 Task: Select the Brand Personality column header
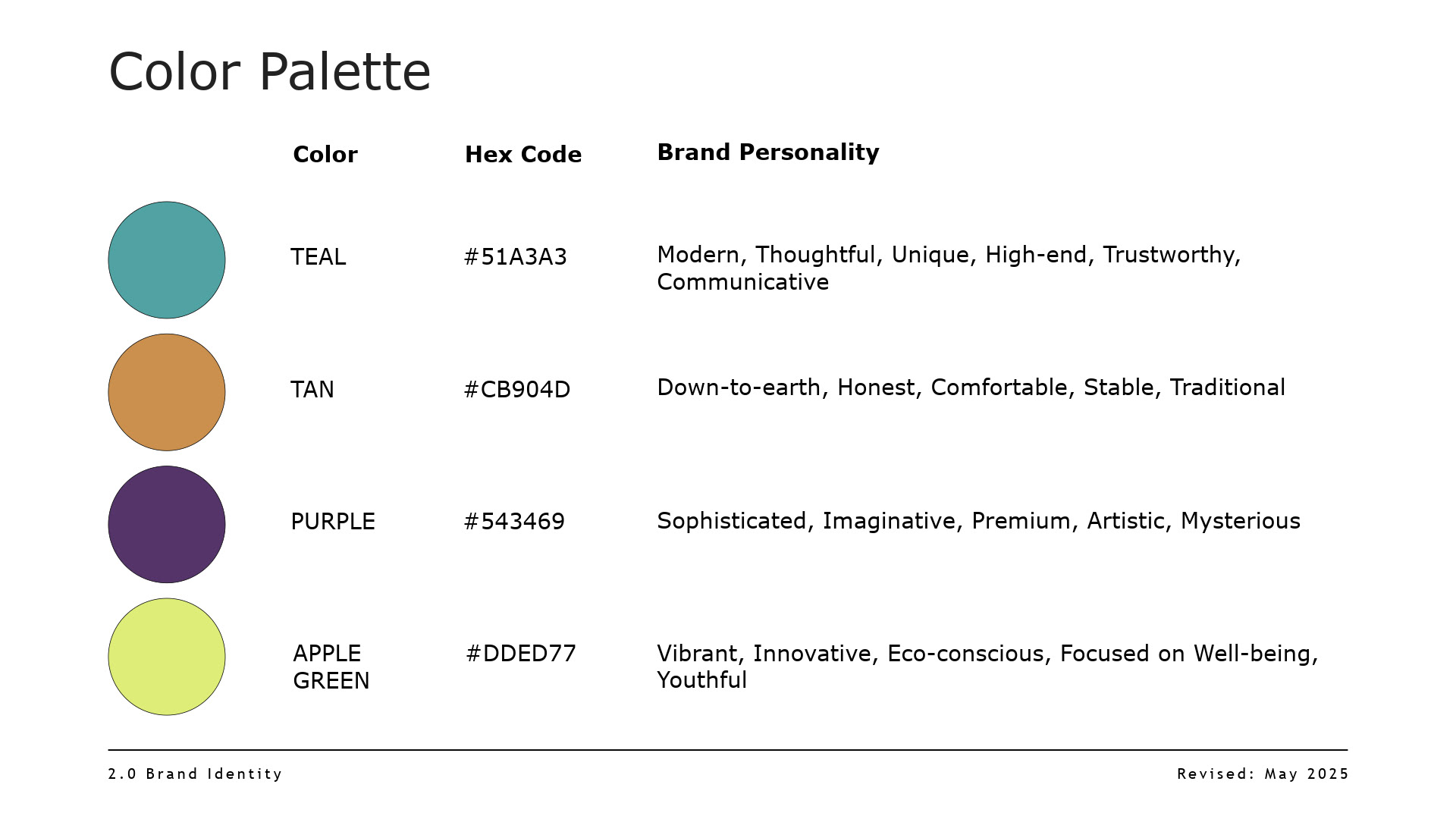(767, 152)
